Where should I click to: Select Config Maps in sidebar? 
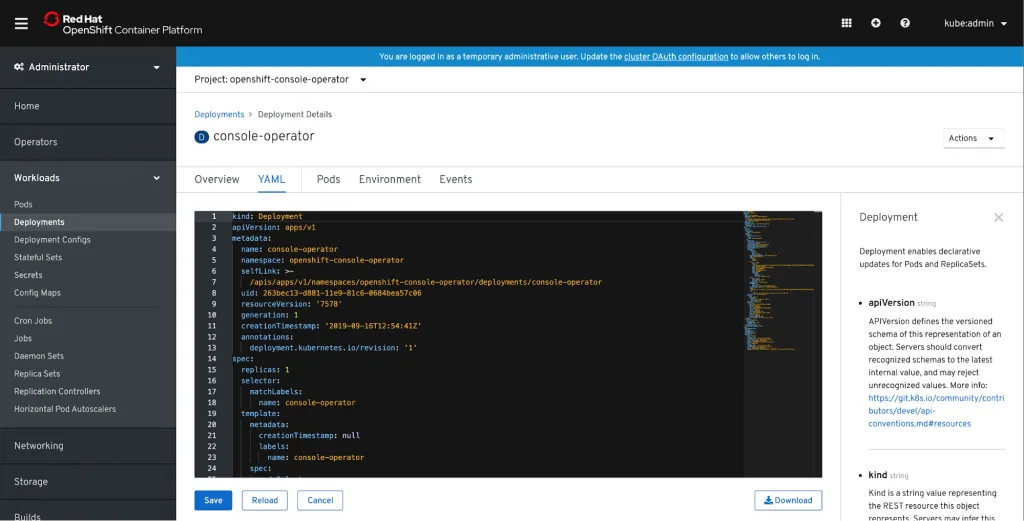(37, 292)
